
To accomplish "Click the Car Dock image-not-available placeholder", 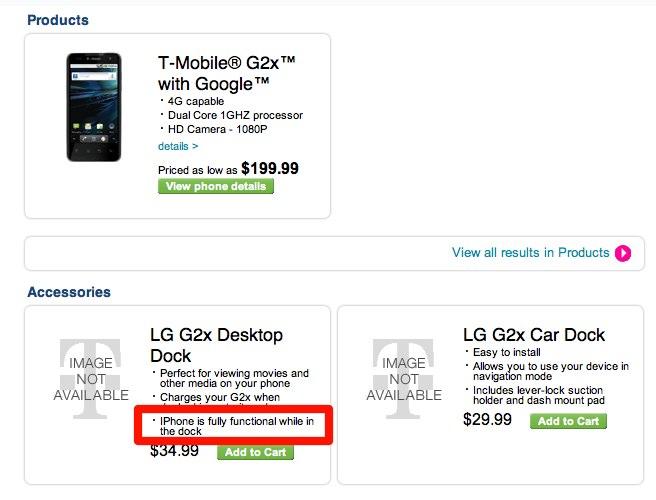I will 404,379.
